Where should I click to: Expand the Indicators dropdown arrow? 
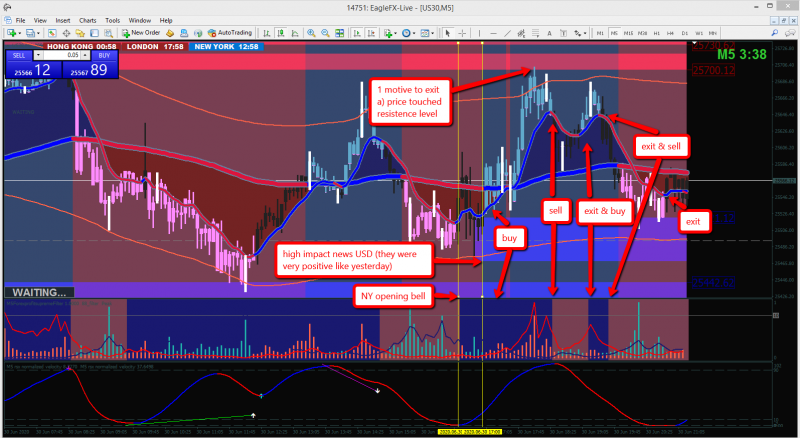(396, 34)
